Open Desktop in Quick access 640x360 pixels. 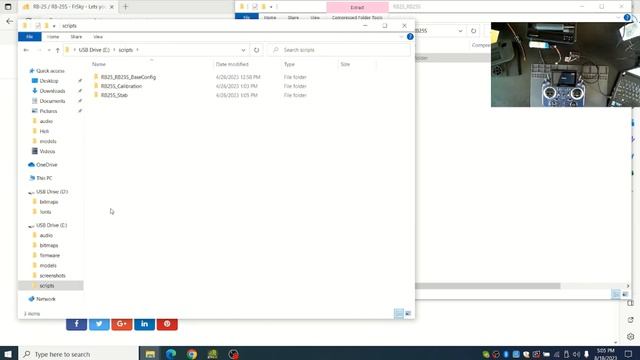(49, 81)
